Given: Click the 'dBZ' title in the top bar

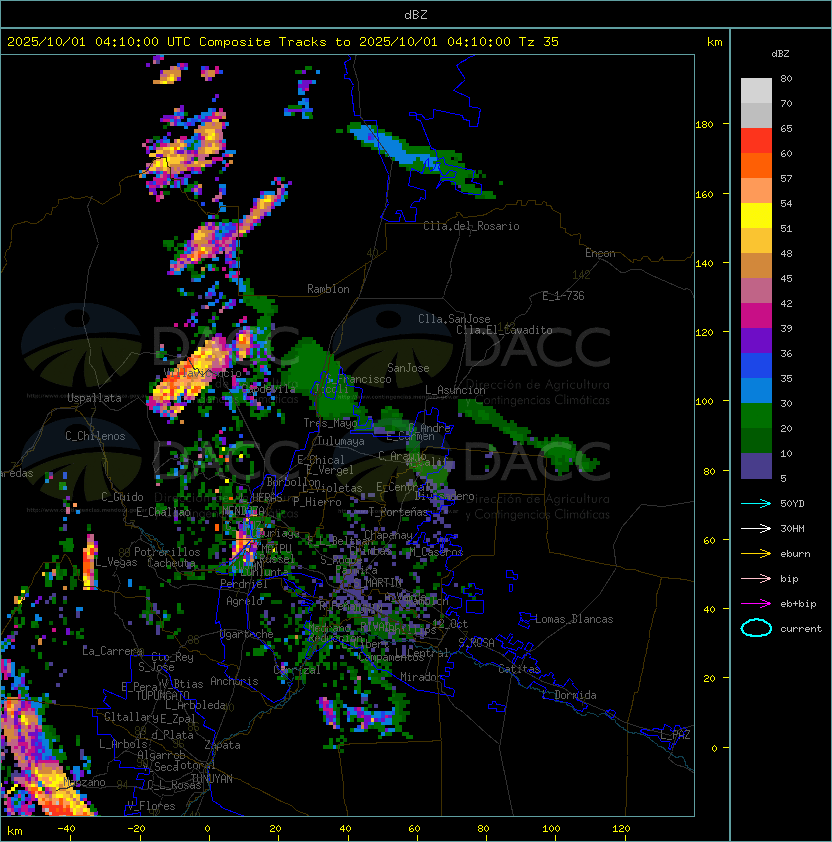Looking at the screenshot, I should pos(416,14).
